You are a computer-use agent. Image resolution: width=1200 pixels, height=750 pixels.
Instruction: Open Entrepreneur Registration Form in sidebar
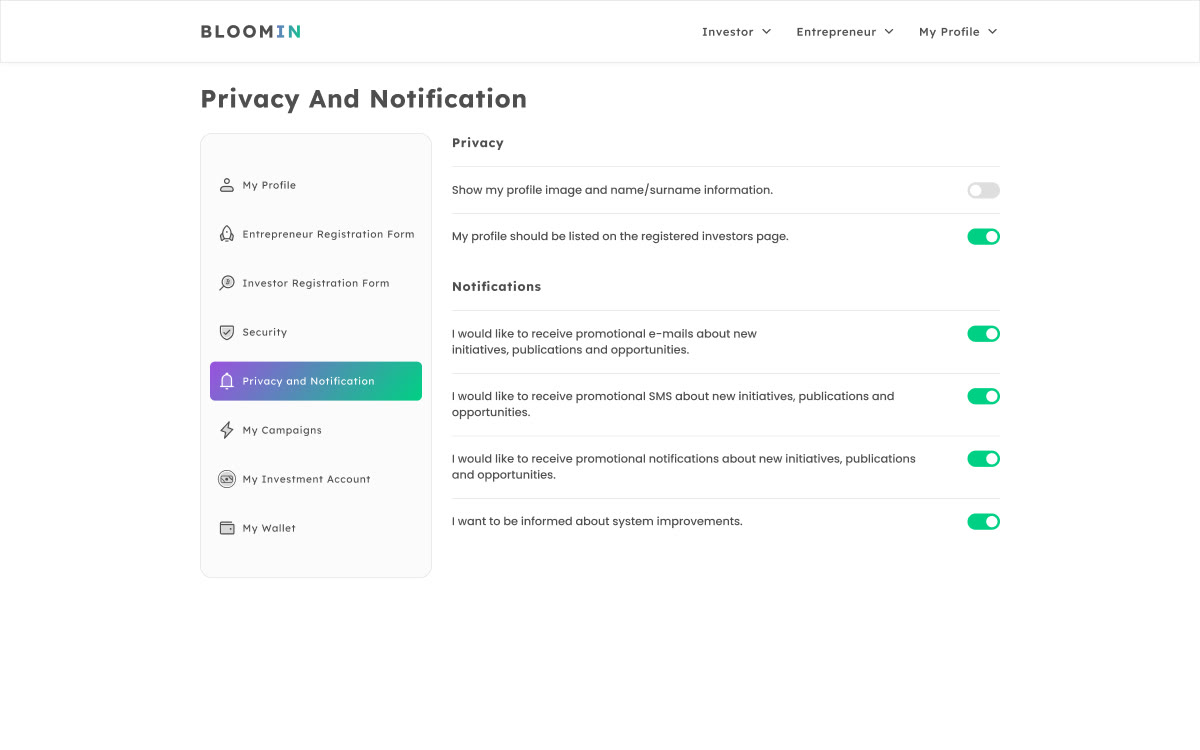tap(316, 234)
